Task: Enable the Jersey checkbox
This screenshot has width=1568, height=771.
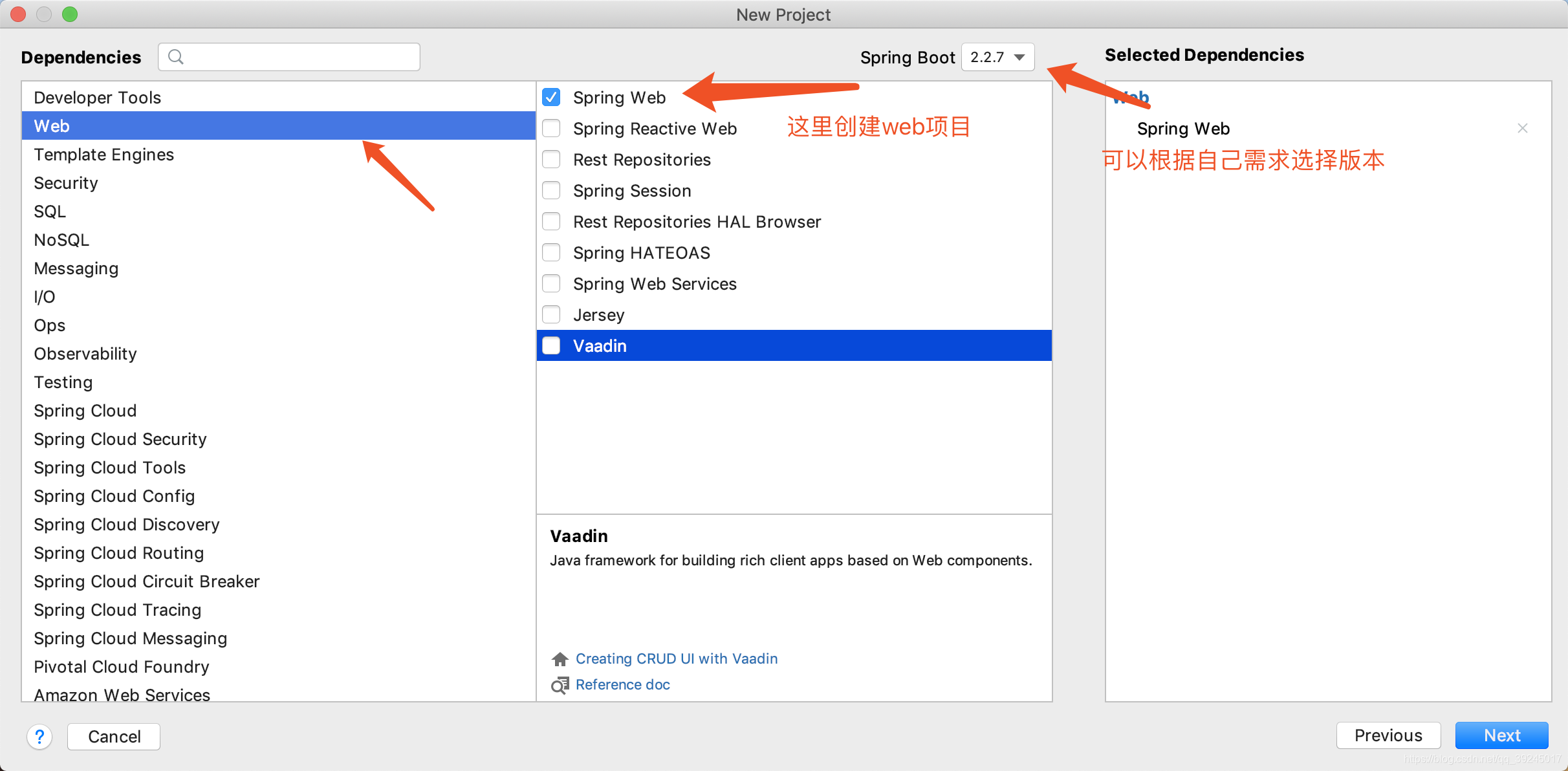Action: pyautogui.click(x=551, y=314)
